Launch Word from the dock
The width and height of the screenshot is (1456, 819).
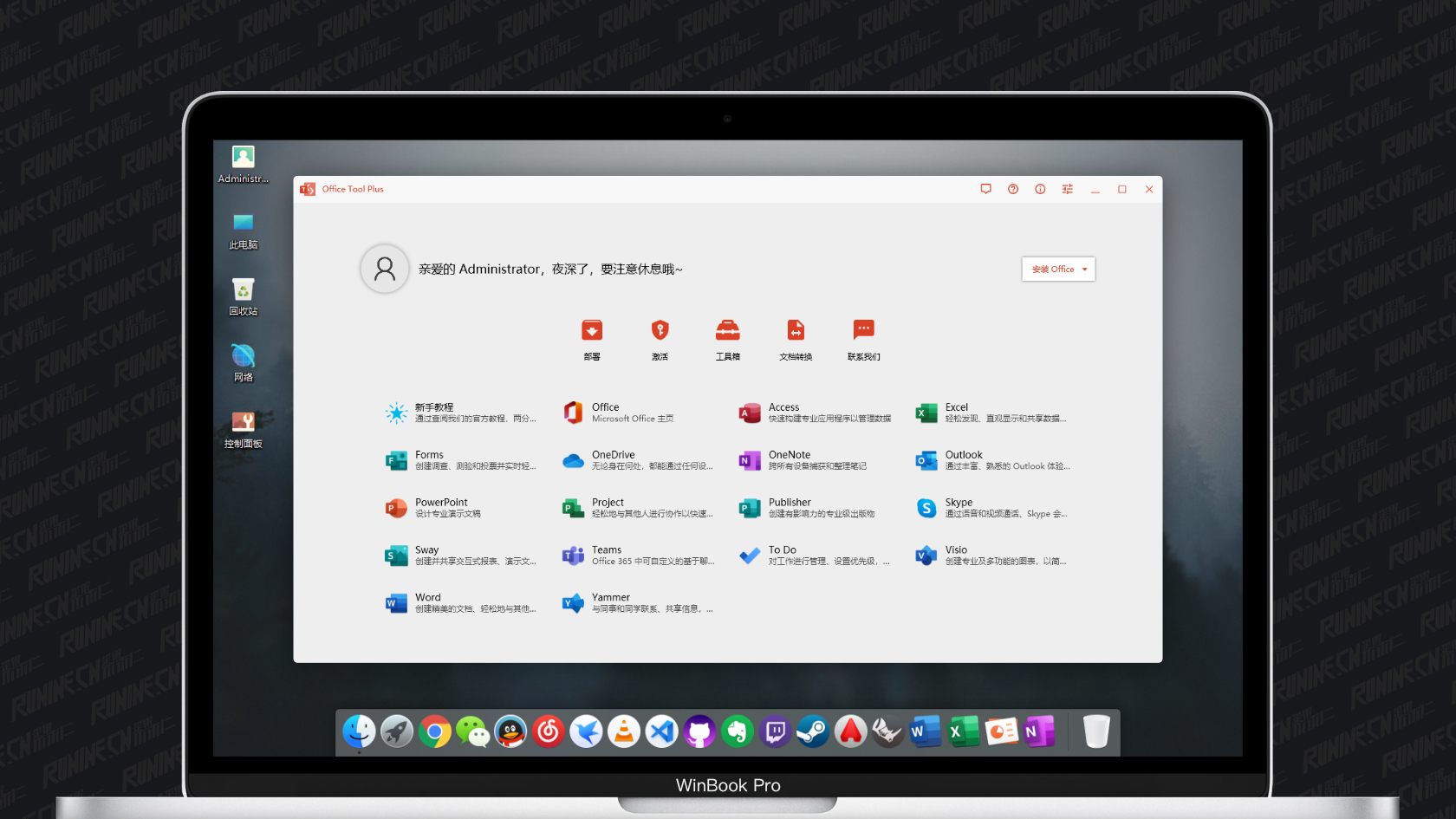click(x=926, y=731)
